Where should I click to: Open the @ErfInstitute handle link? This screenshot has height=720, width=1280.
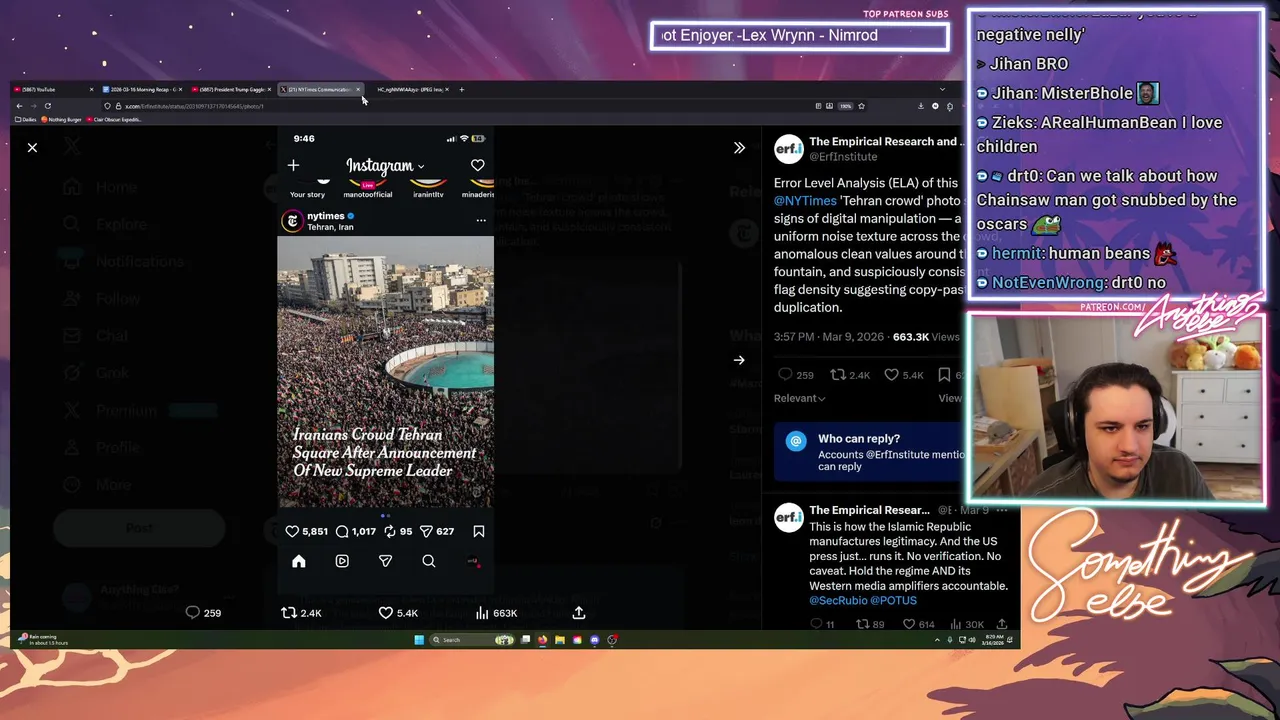[843, 157]
